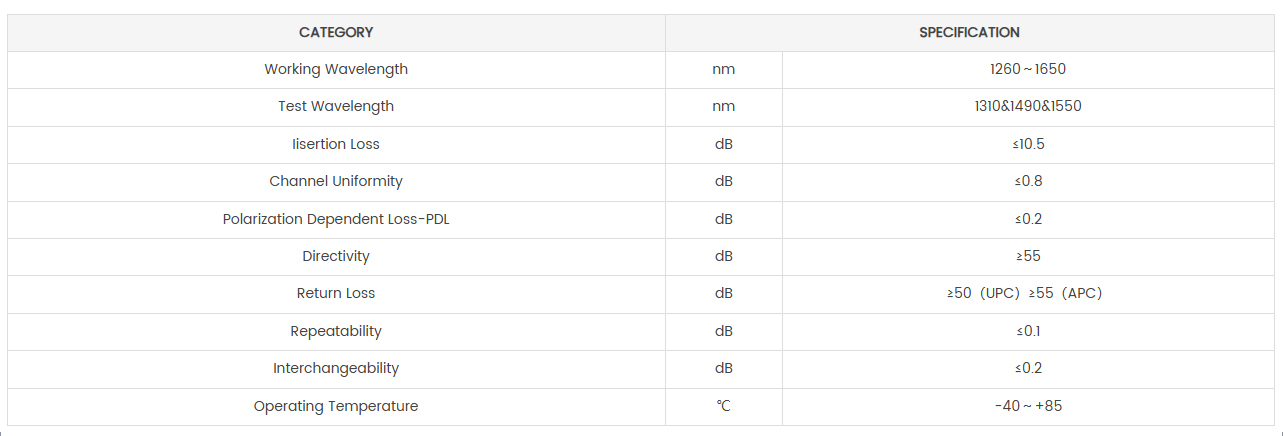The height and width of the screenshot is (436, 1283).
Task: Click the ≤10.5 value cell
Action: coord(1028,144)
